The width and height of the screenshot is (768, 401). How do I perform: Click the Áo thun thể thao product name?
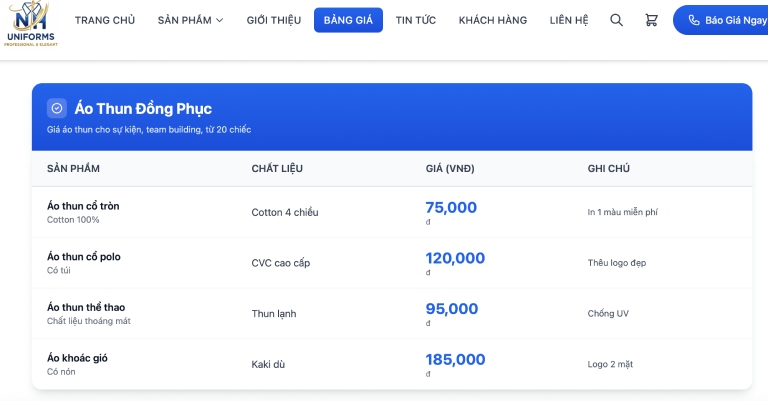point(86,307)
